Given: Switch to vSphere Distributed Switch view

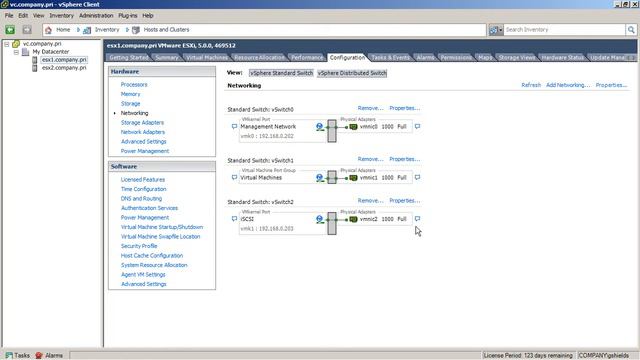Looking at the screenshot, I should click(352, 73).
